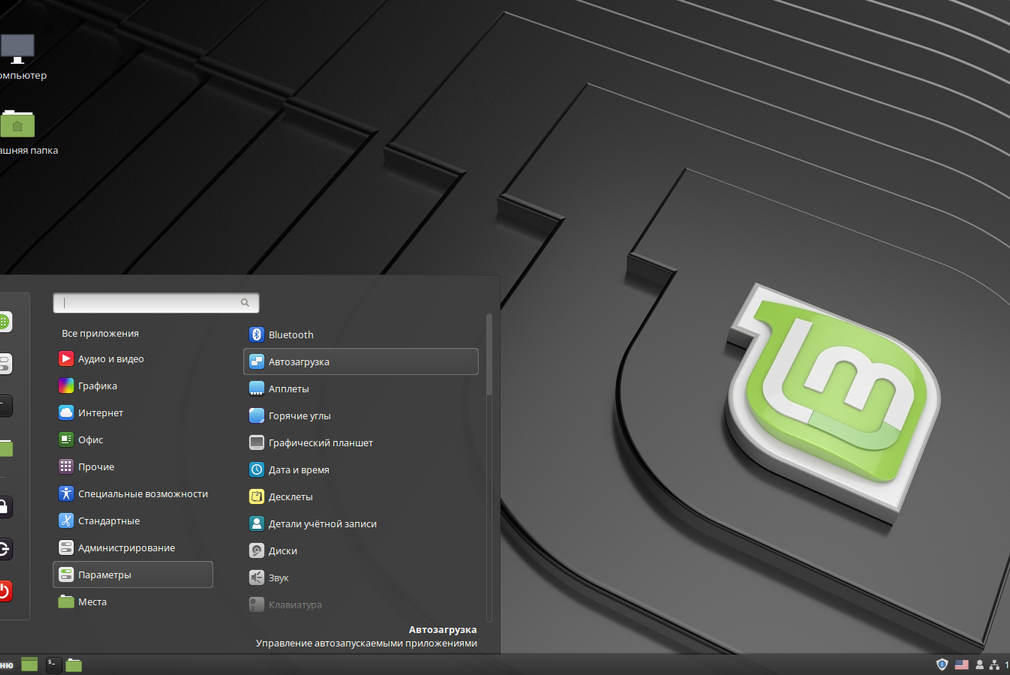Open the file manager from the panel
The image size is (1010, 675).
(74, 664)
